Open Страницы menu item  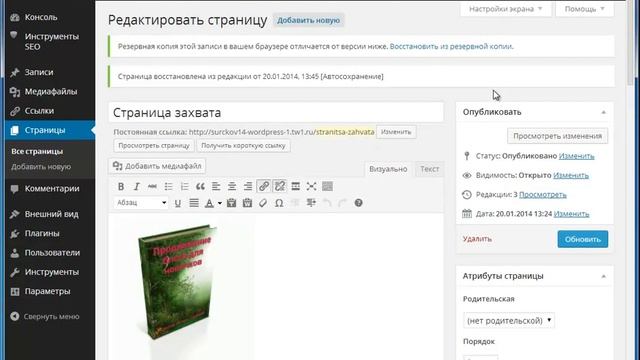[x=50, y=130]
